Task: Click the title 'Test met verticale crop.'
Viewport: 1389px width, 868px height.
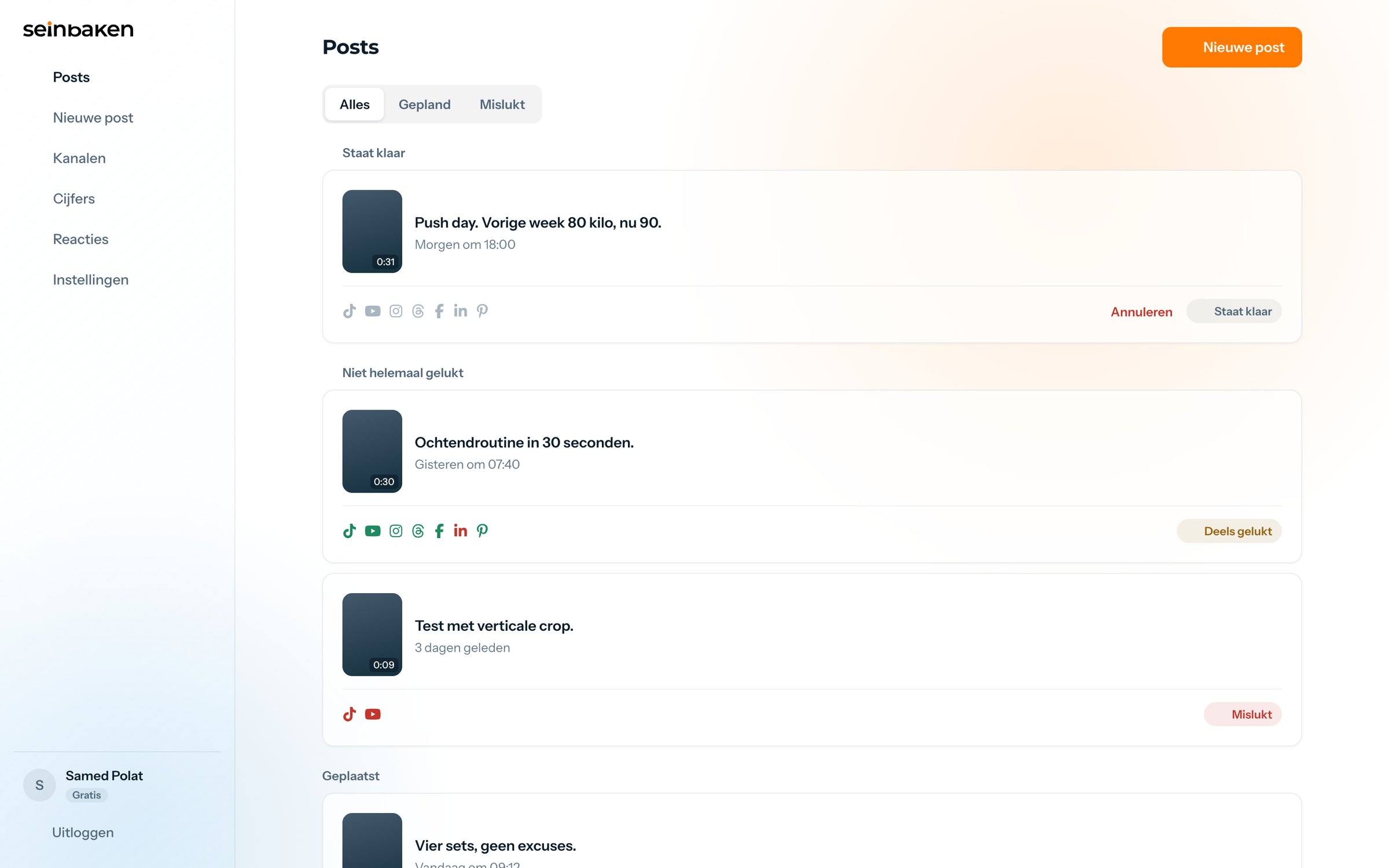Action: (494, 626)
